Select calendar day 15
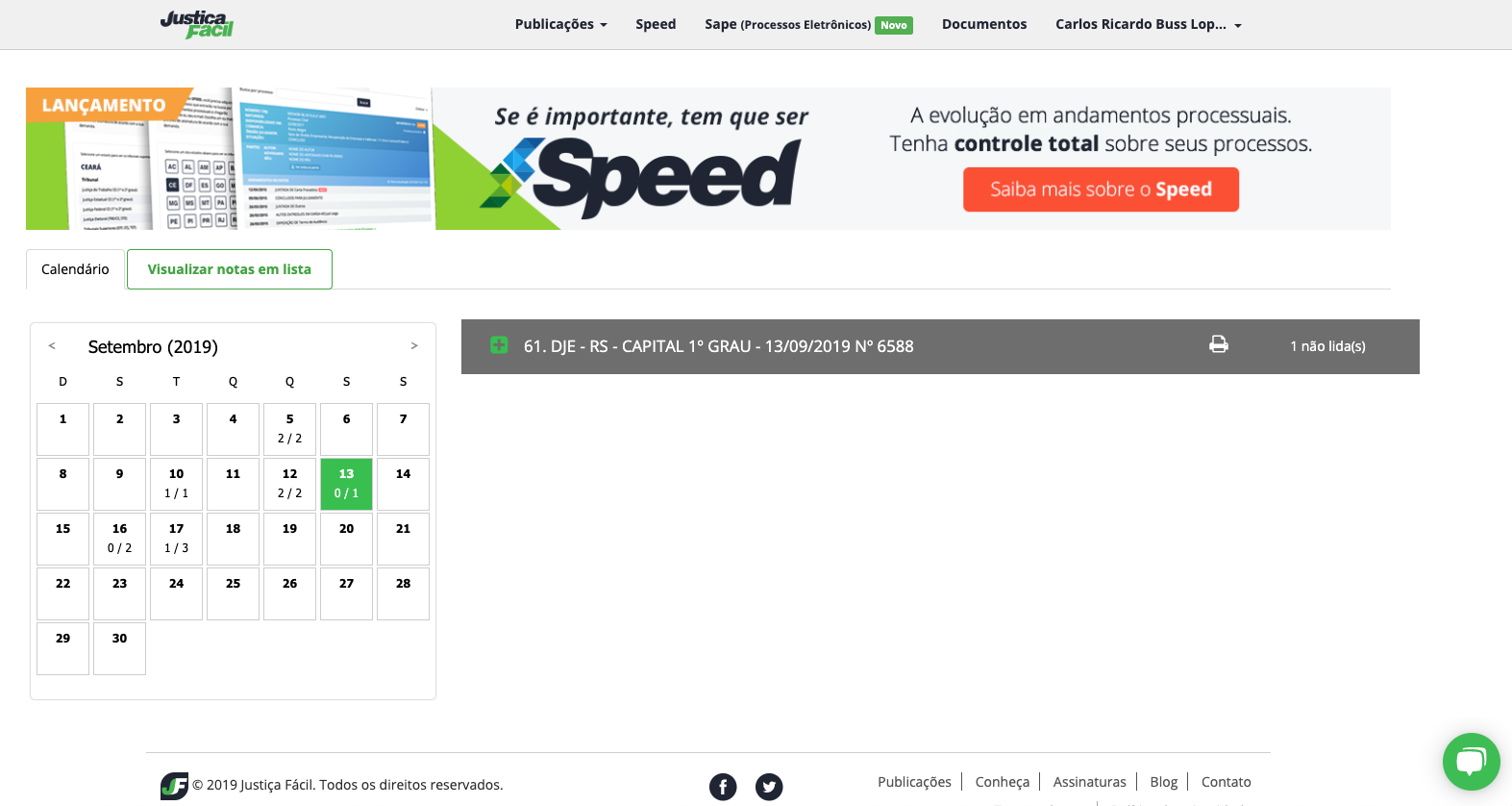 (x=62, y=539)
